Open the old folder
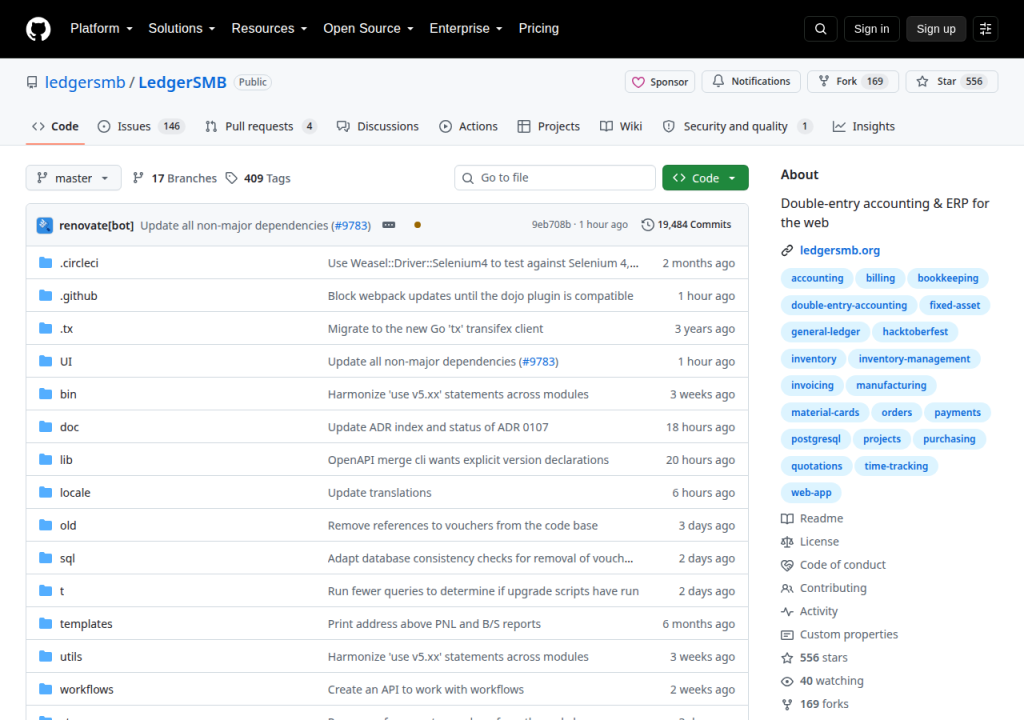 tap(68, 525)
